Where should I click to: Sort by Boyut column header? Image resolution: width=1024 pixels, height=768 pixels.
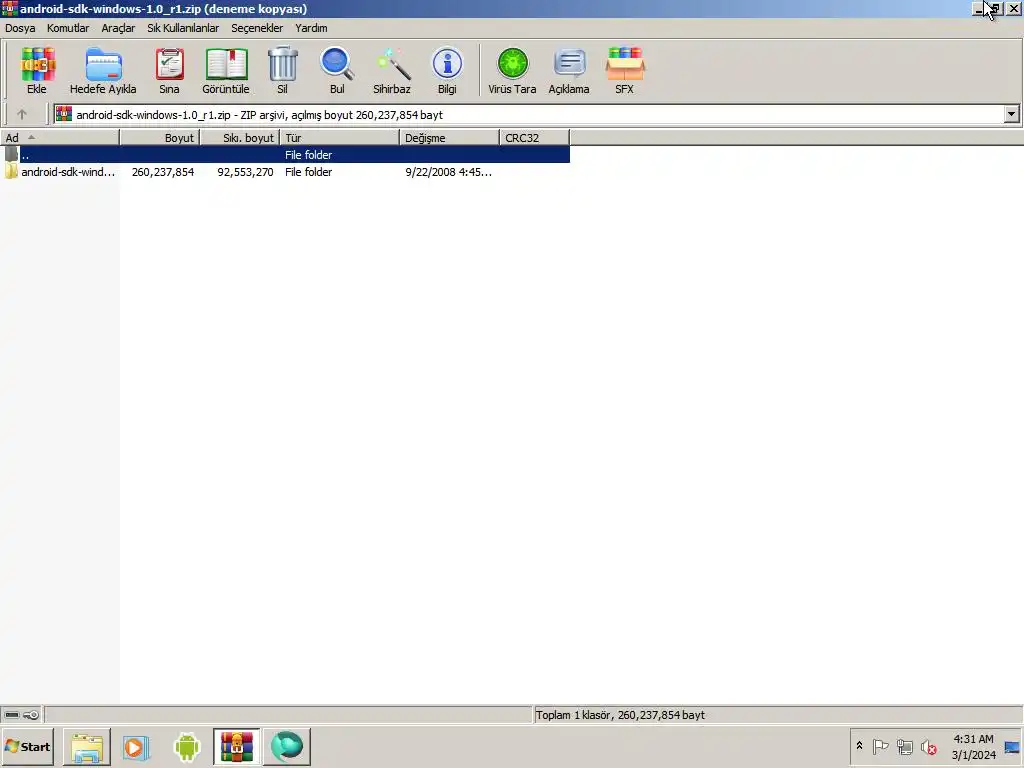point(160,138)
